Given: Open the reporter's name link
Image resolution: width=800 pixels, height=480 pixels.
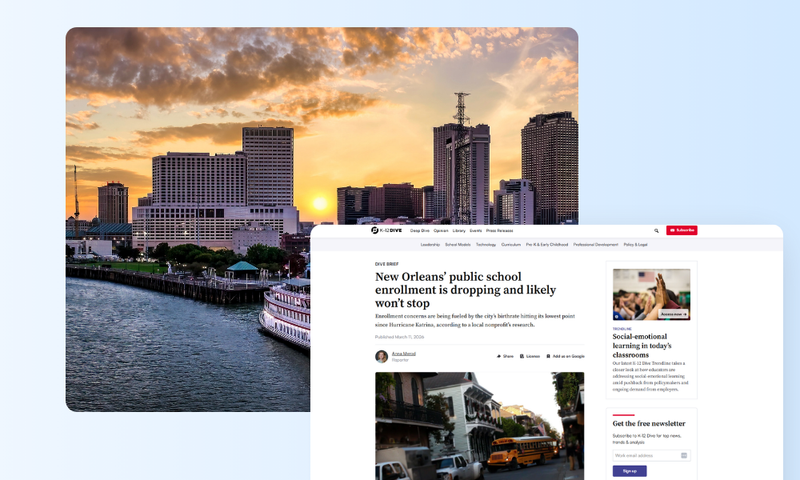Looking at the screenshot, I should point(404,353).
